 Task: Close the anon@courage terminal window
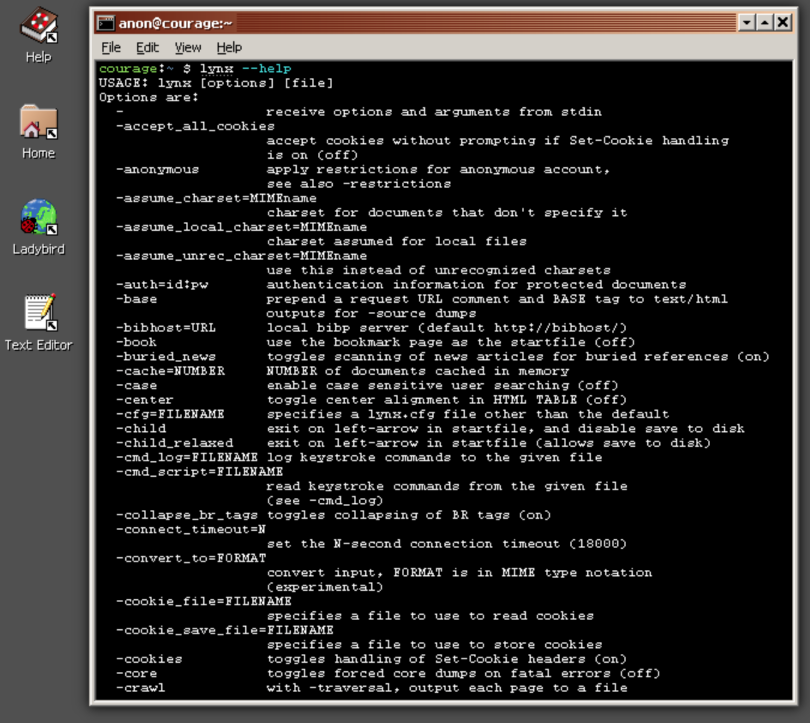(783, 23)
